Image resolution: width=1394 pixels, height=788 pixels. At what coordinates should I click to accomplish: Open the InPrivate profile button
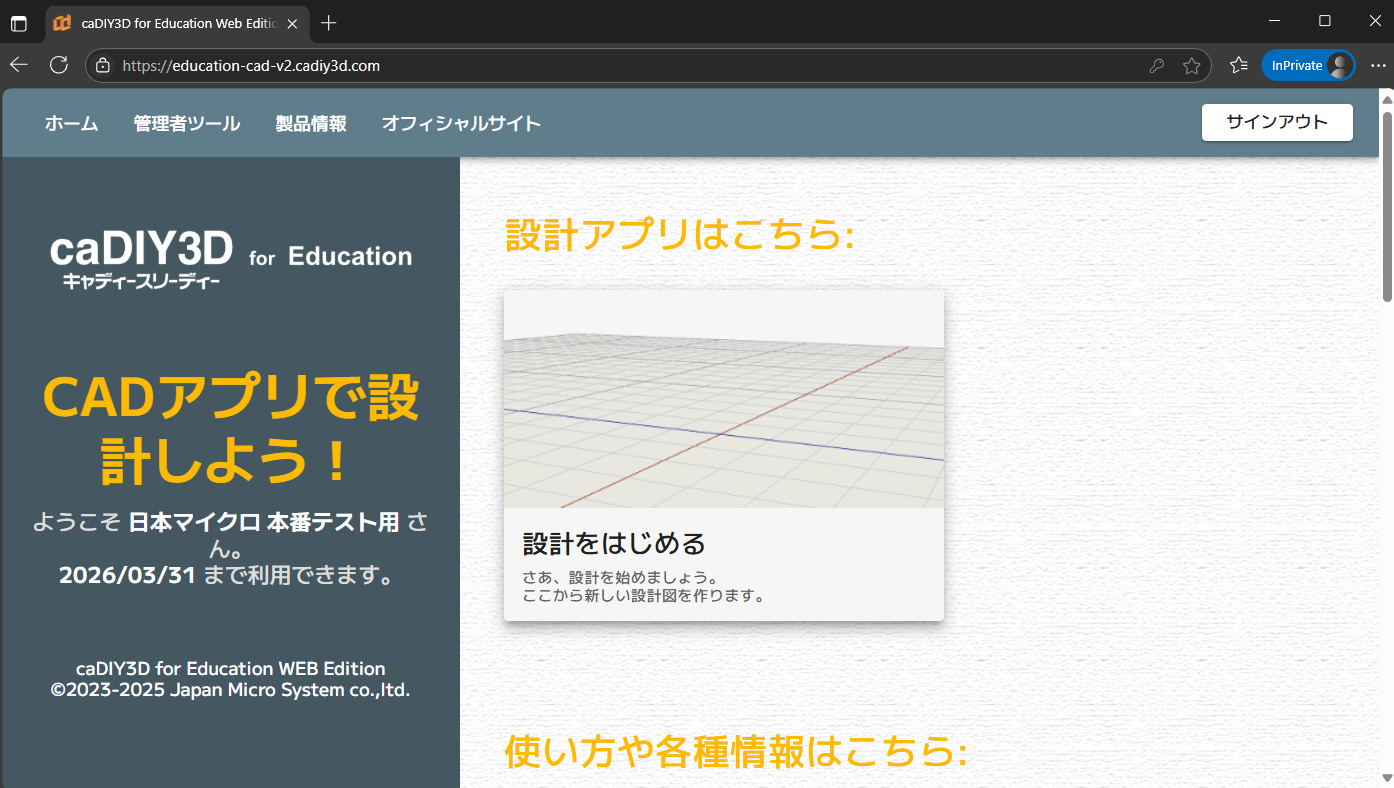tap(1308, 65)
